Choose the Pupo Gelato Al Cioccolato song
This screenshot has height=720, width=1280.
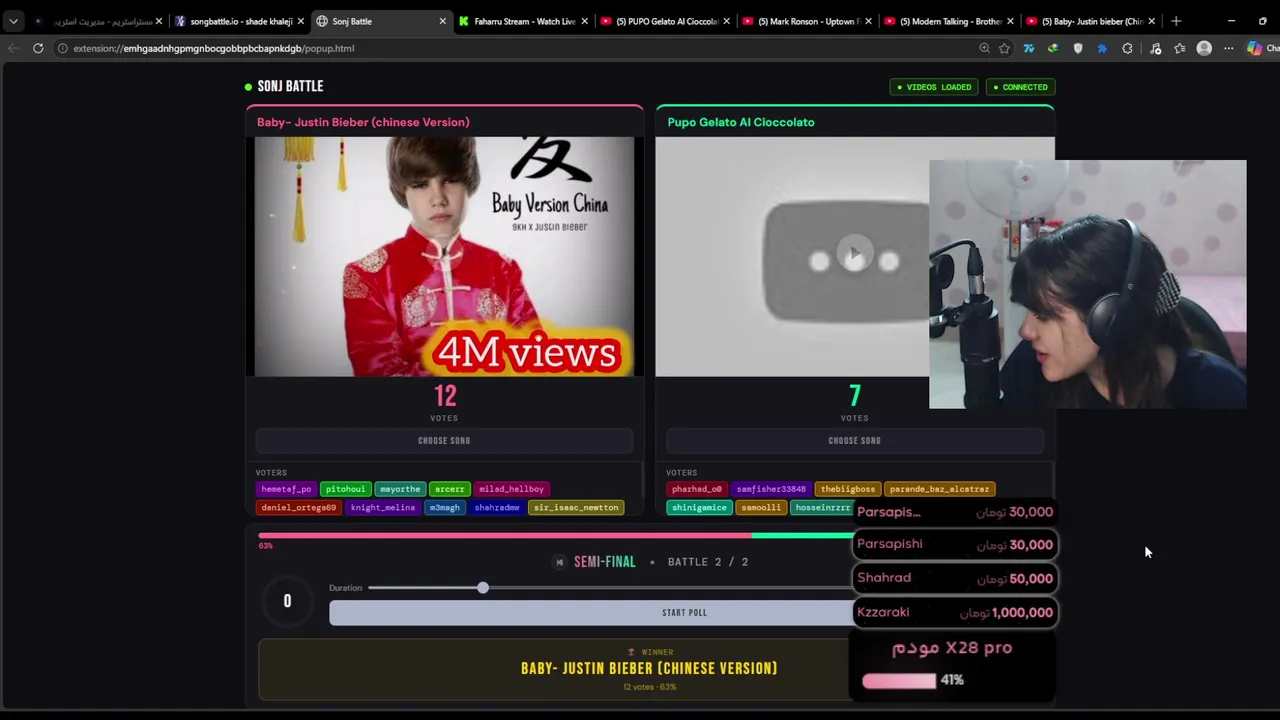tap(855, 440)
